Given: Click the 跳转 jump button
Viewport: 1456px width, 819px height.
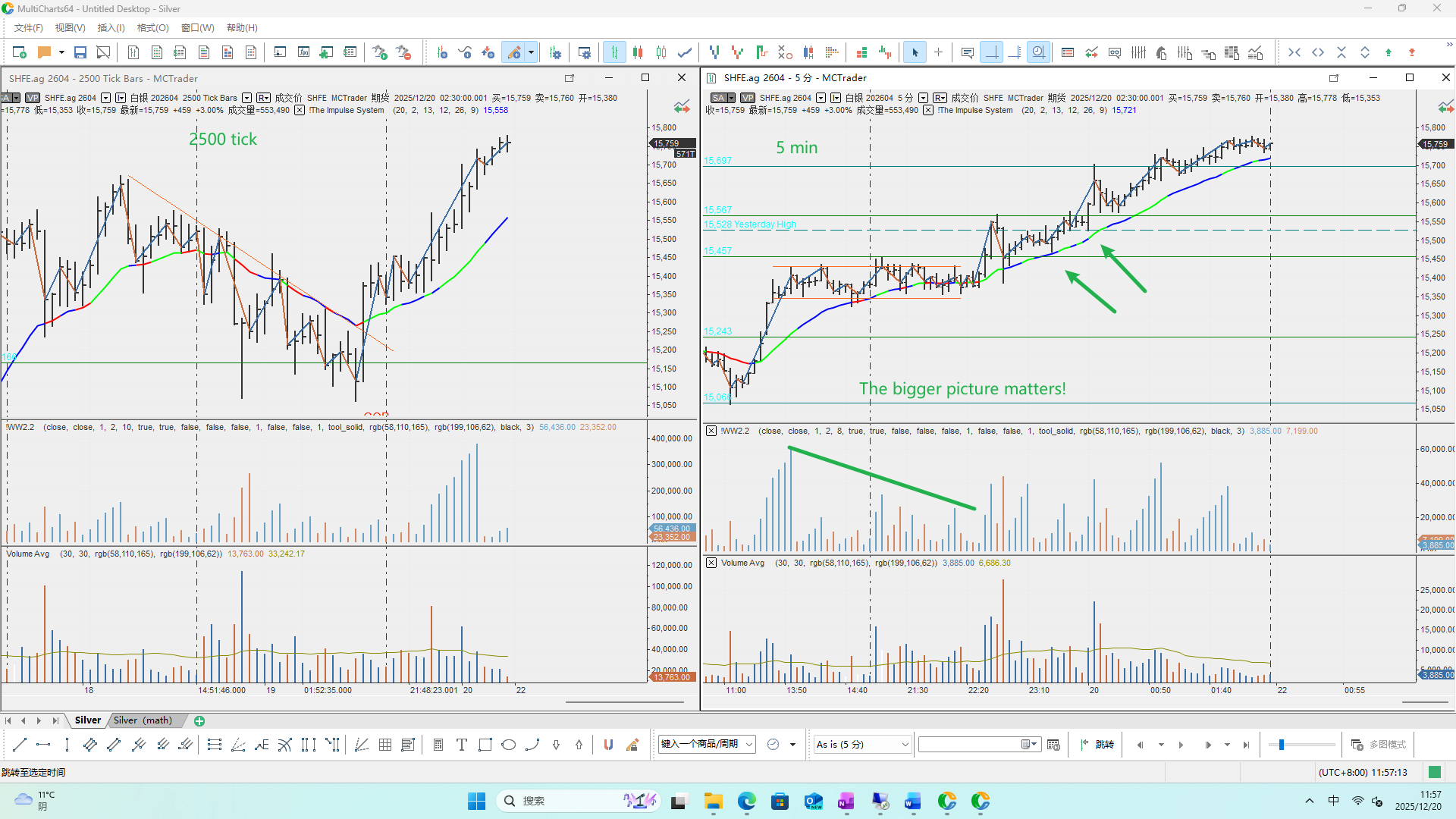Looking at the screenshot, I should click(x=1097, y=745).
